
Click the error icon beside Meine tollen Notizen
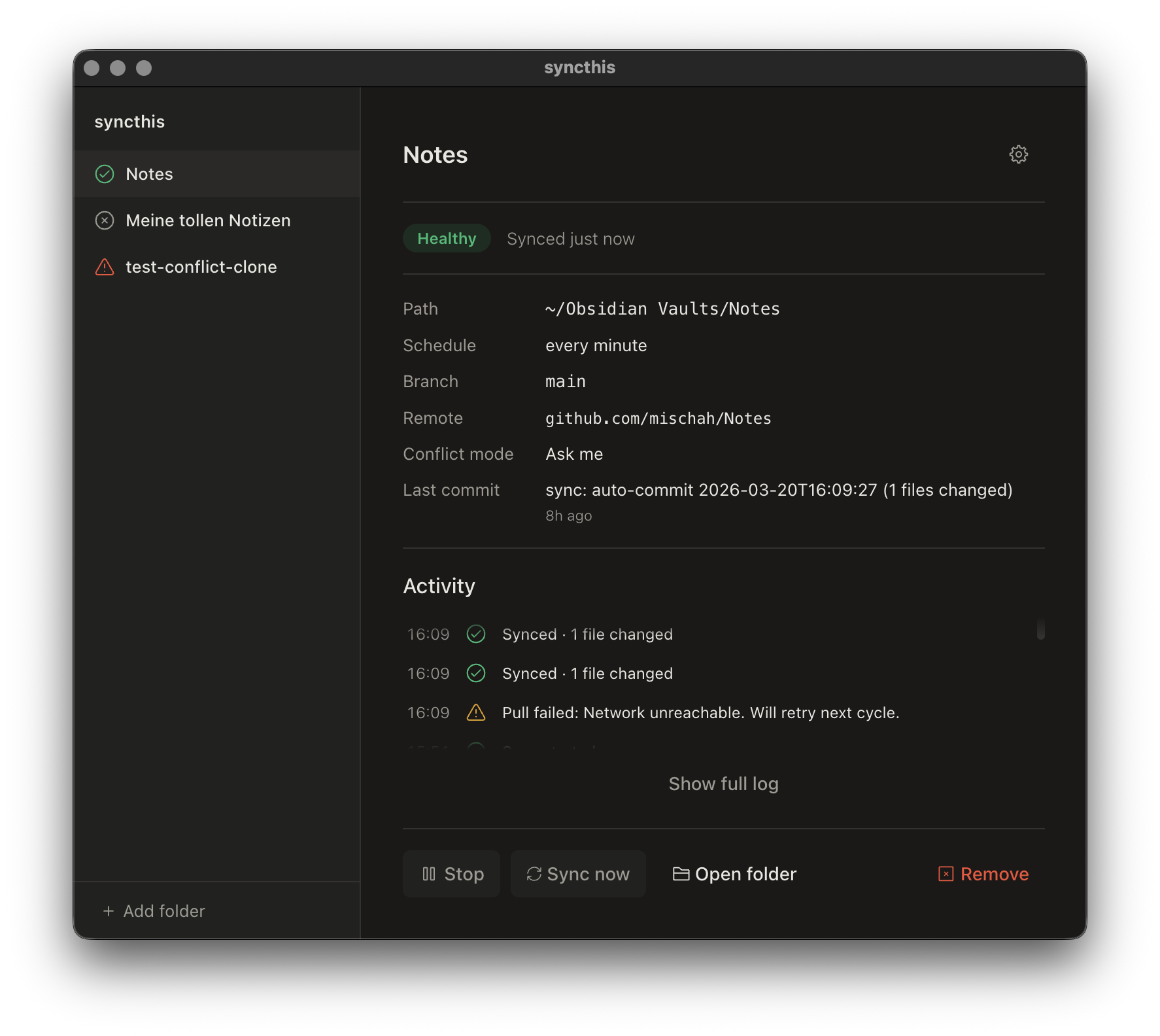(105, 220)
